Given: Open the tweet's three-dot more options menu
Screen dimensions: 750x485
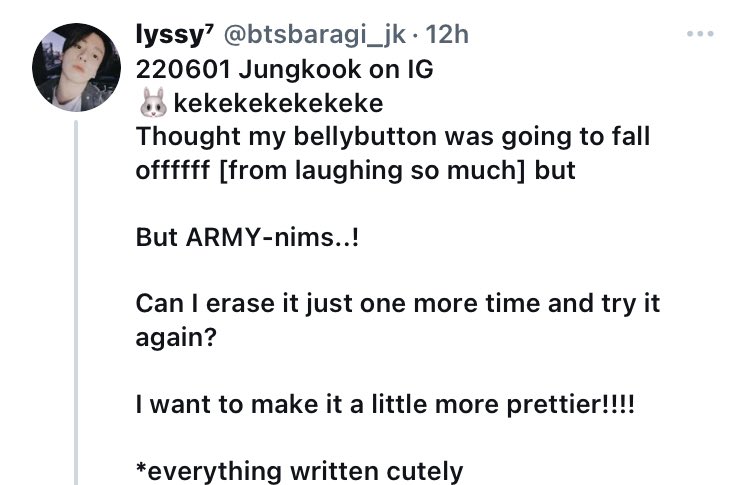Looking at the screenshot, I should (700, 34).
